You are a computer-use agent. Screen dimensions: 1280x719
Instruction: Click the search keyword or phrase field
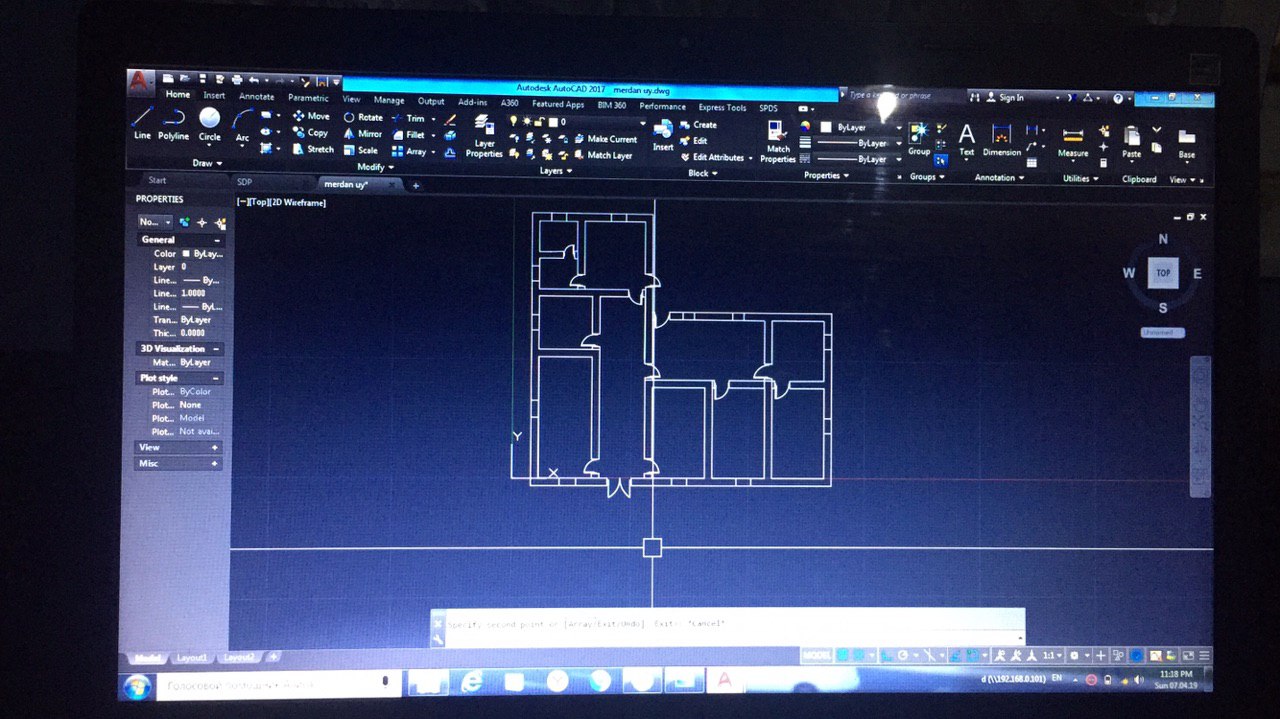pyautogui.click(x=902, y=96)
